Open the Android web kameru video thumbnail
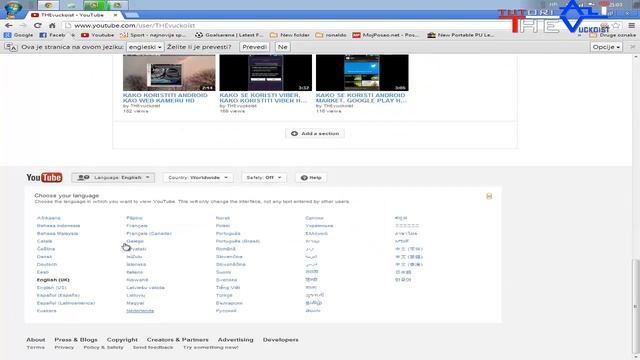 pyautogui.click(x=169, y=73)
